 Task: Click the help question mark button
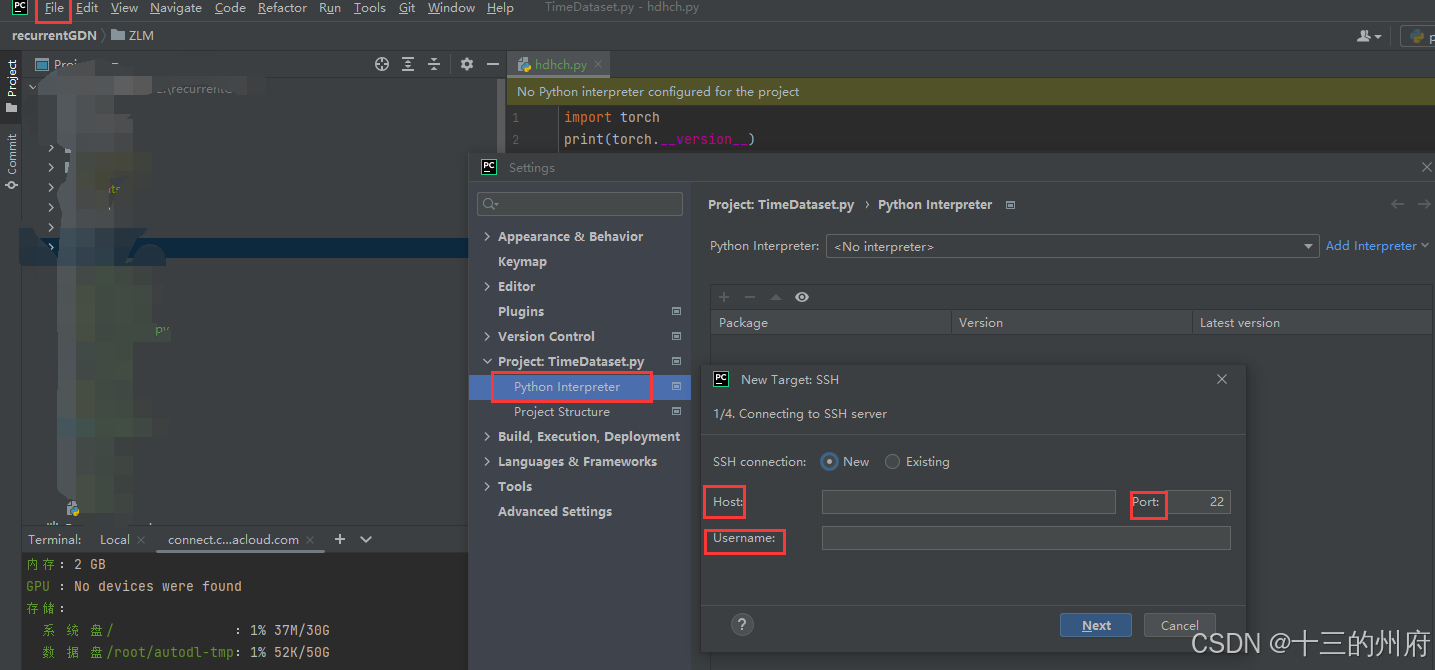pos(742,625)
